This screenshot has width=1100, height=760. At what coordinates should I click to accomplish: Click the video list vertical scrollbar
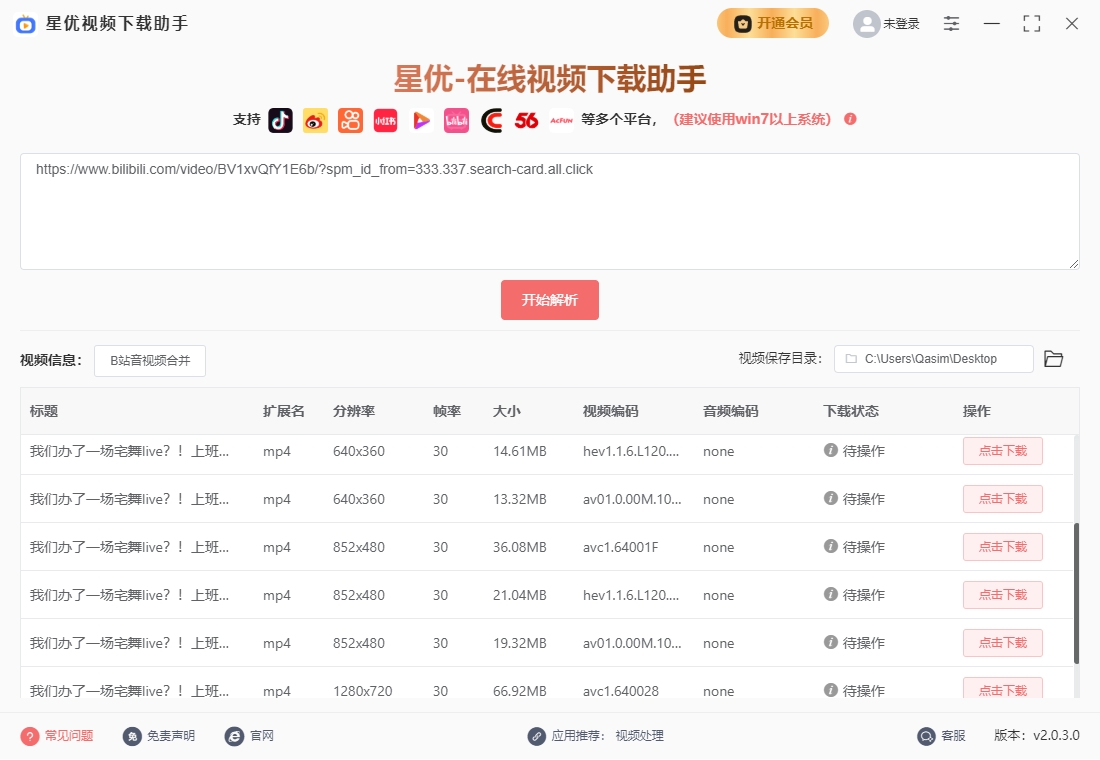click(1076, 592)
